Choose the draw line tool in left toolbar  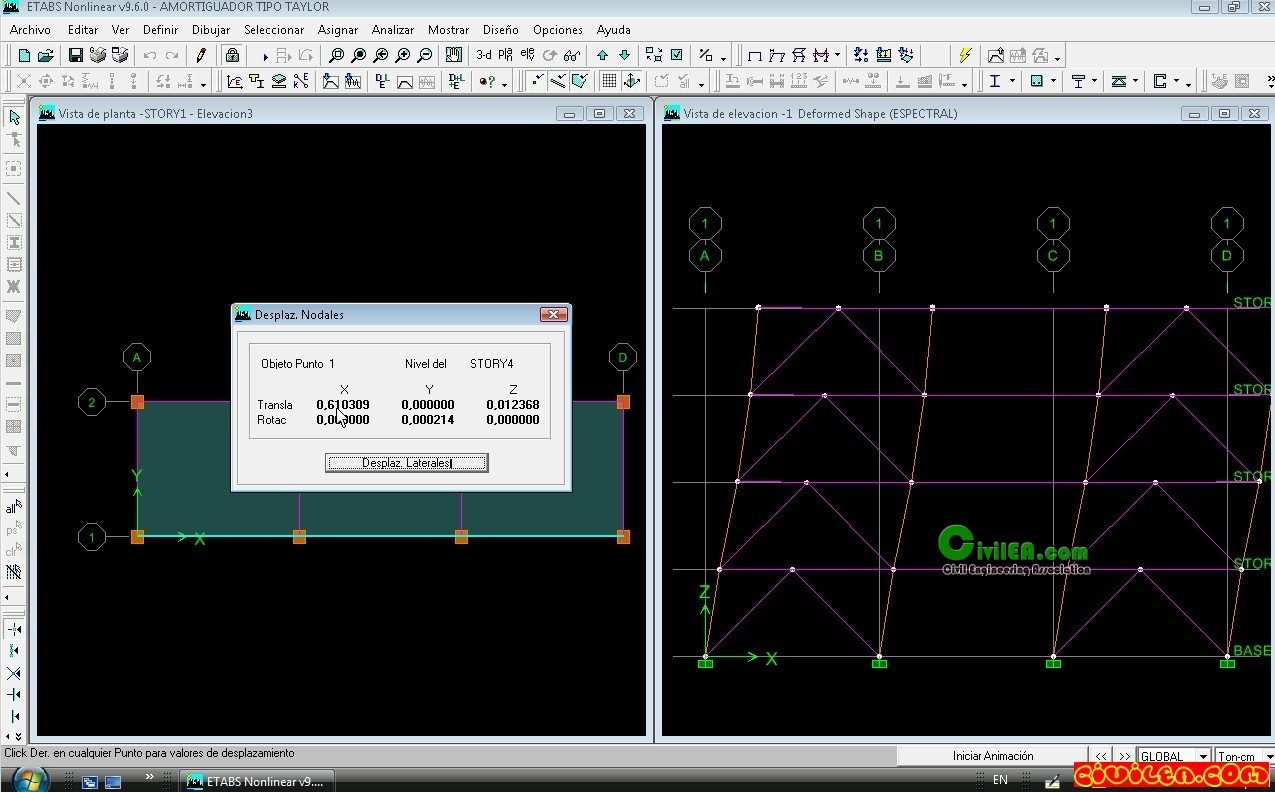pos(14,198)
